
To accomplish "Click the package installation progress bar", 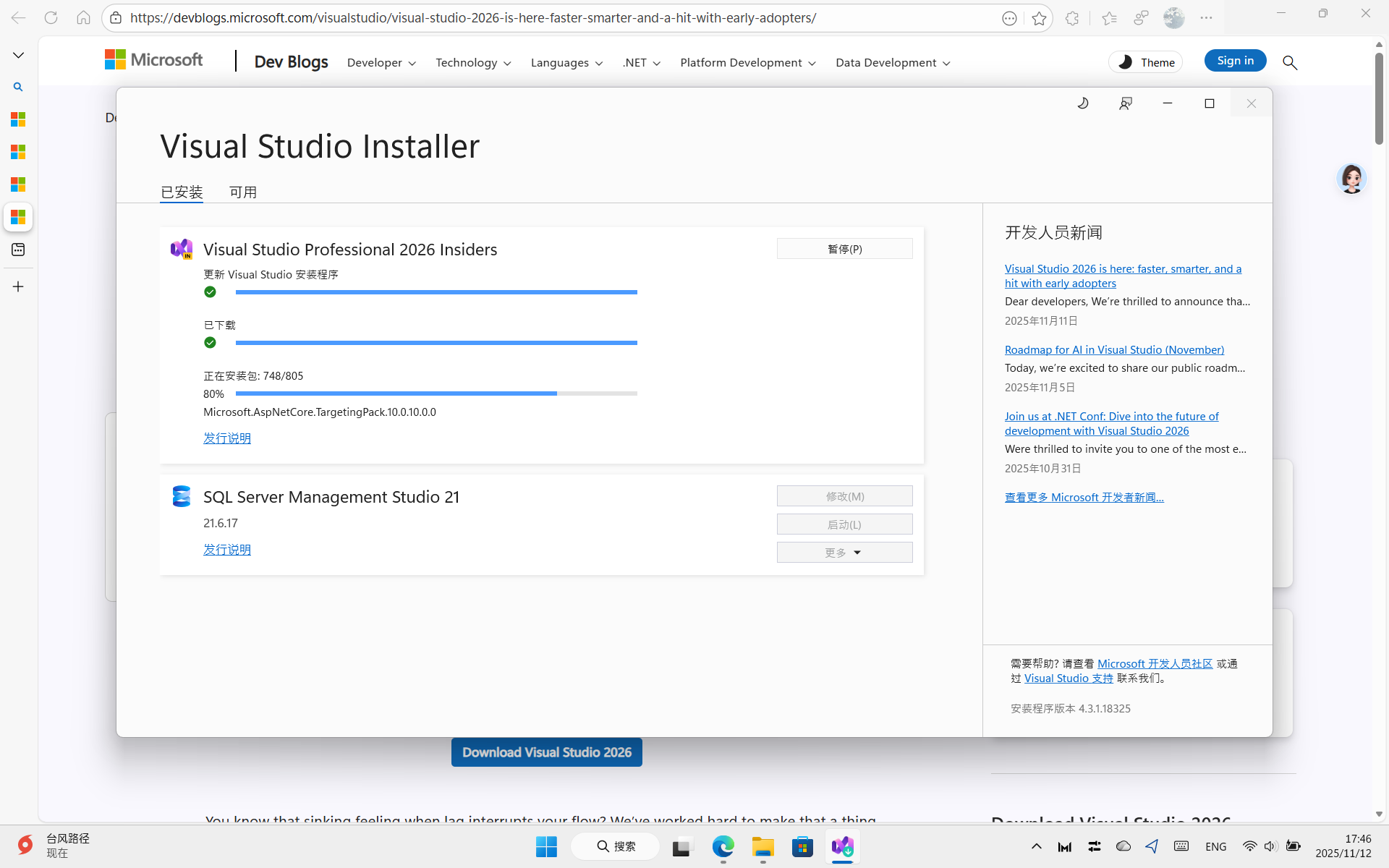I will point(436,393).
